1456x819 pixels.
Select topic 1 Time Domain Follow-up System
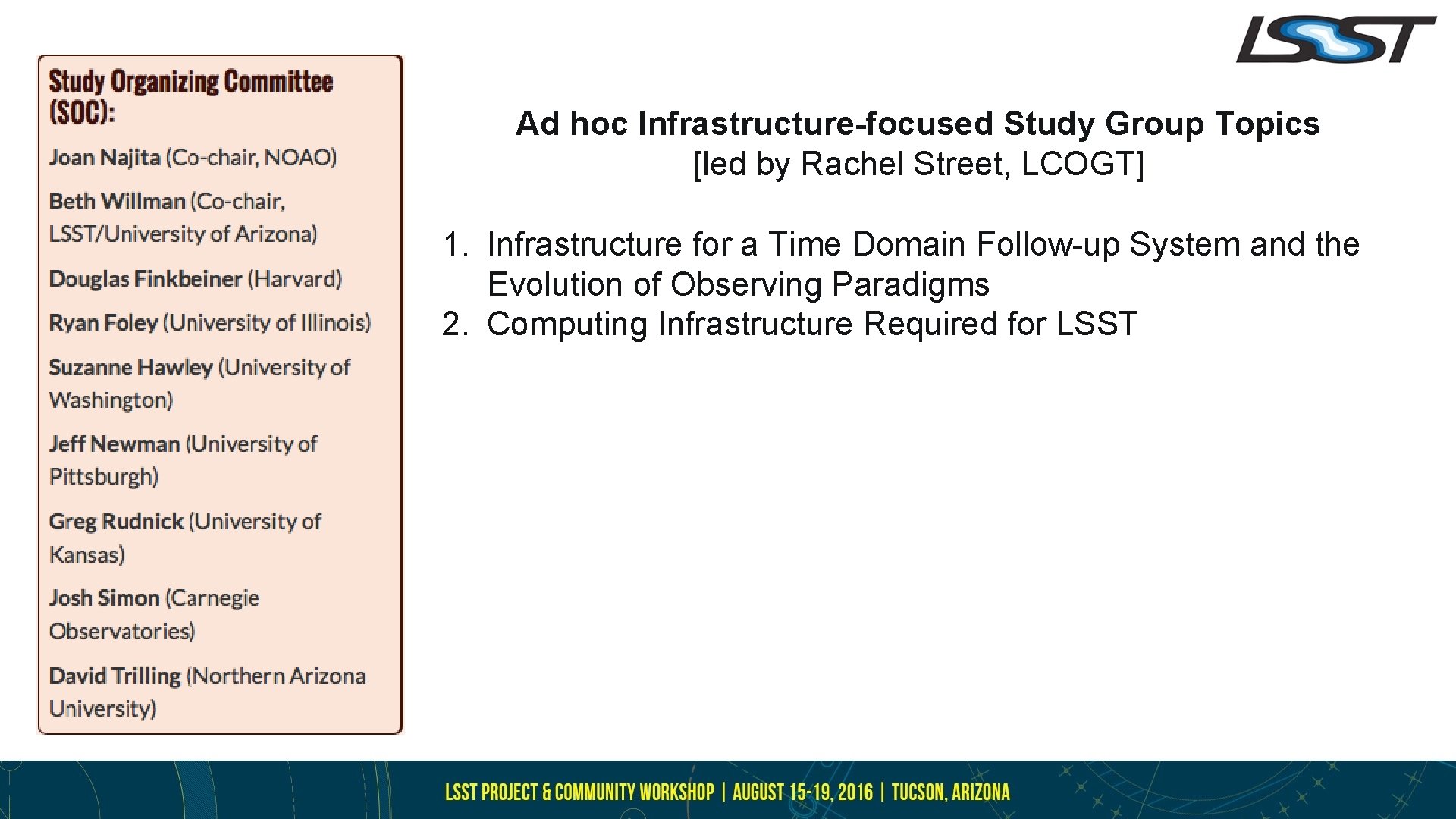click(x=922, y=244)
